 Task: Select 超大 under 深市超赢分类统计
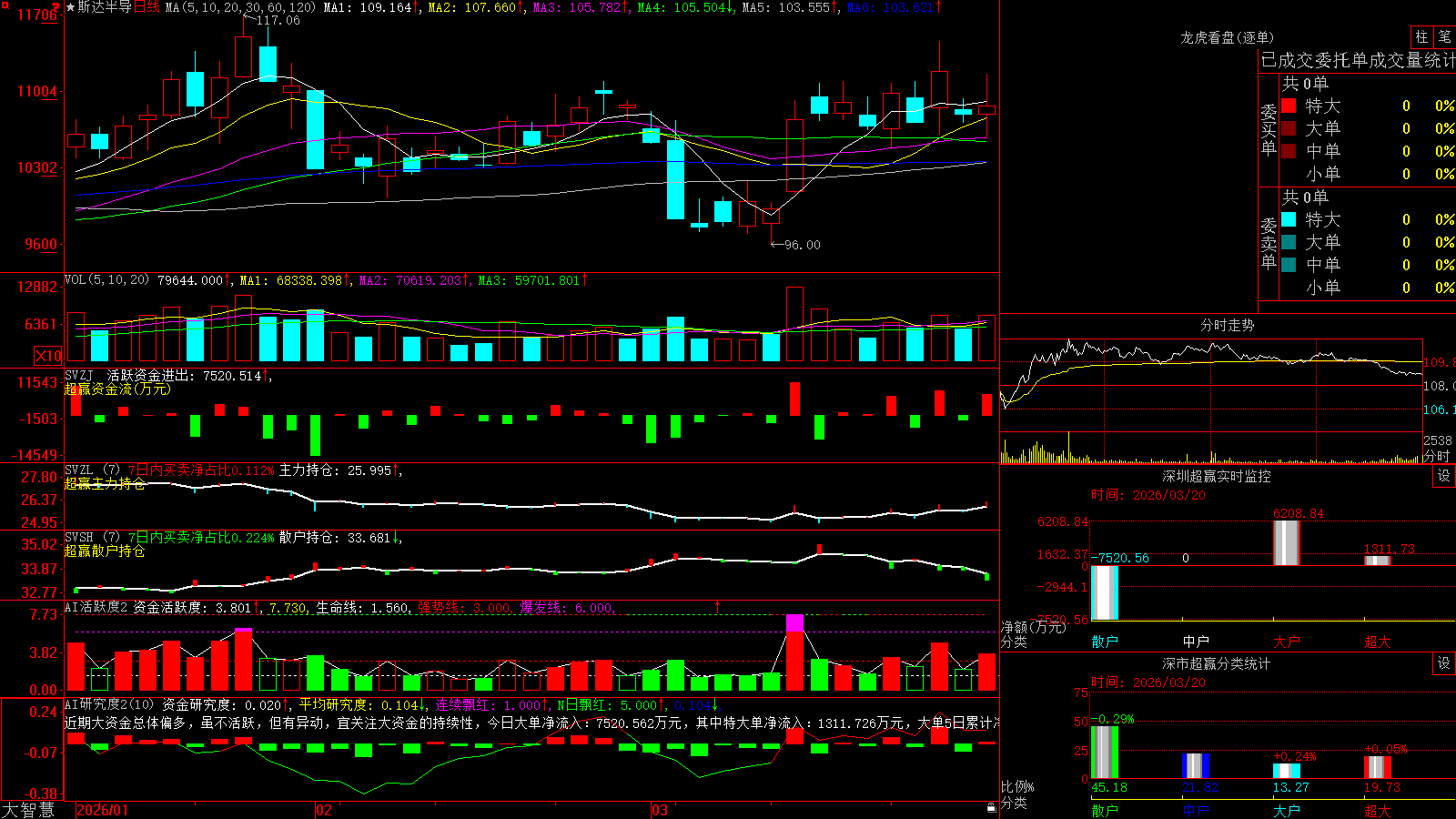point(1378,810)
